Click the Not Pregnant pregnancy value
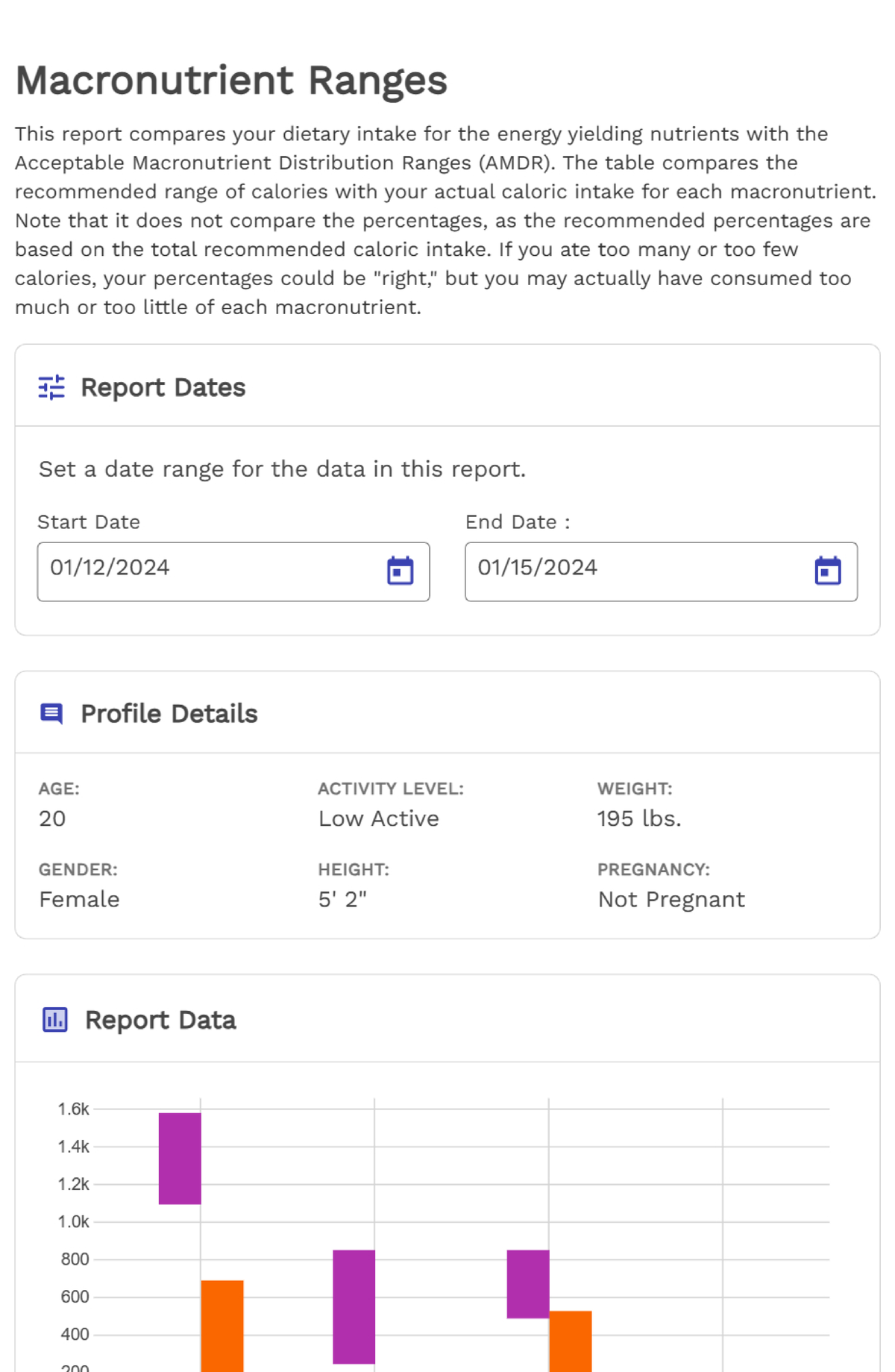 coord(671,899)
